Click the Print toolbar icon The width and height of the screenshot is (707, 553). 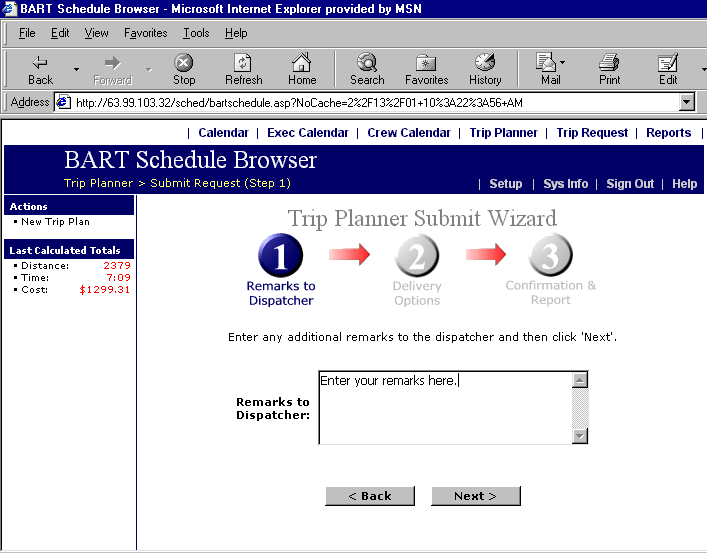click(609, 62)
